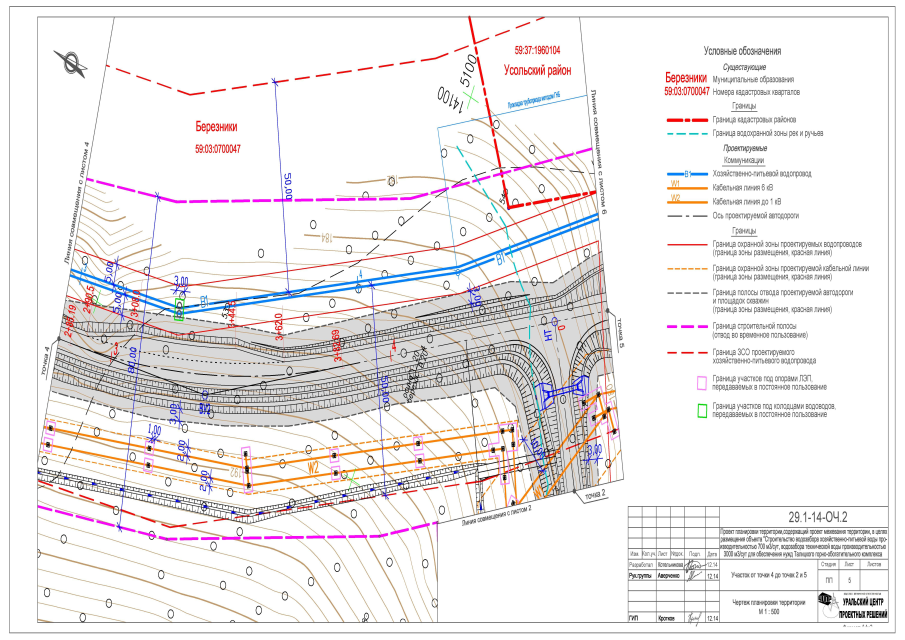The width and height of the screenshot is (905, 640).
Task: Click the orange W1 cable line legend sample
Action: [x=687, y=185]
